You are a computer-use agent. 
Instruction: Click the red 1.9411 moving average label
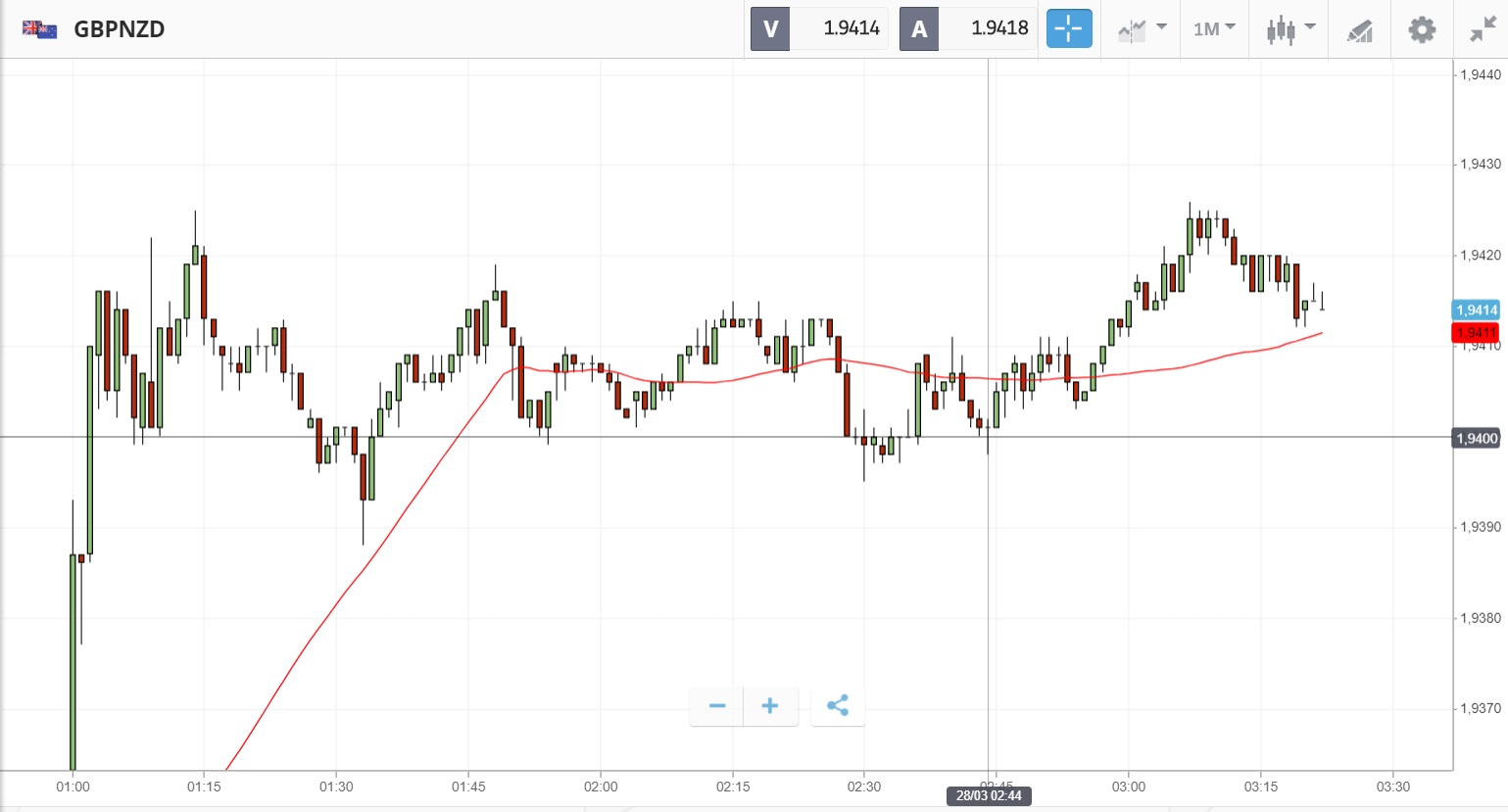(x=1476, y=333)
